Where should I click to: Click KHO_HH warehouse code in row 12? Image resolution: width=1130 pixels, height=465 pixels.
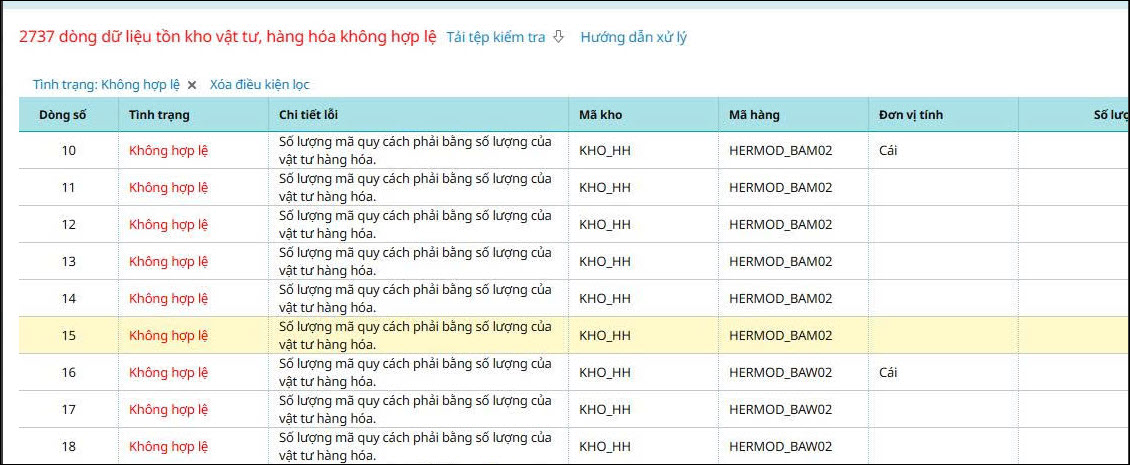605,225
